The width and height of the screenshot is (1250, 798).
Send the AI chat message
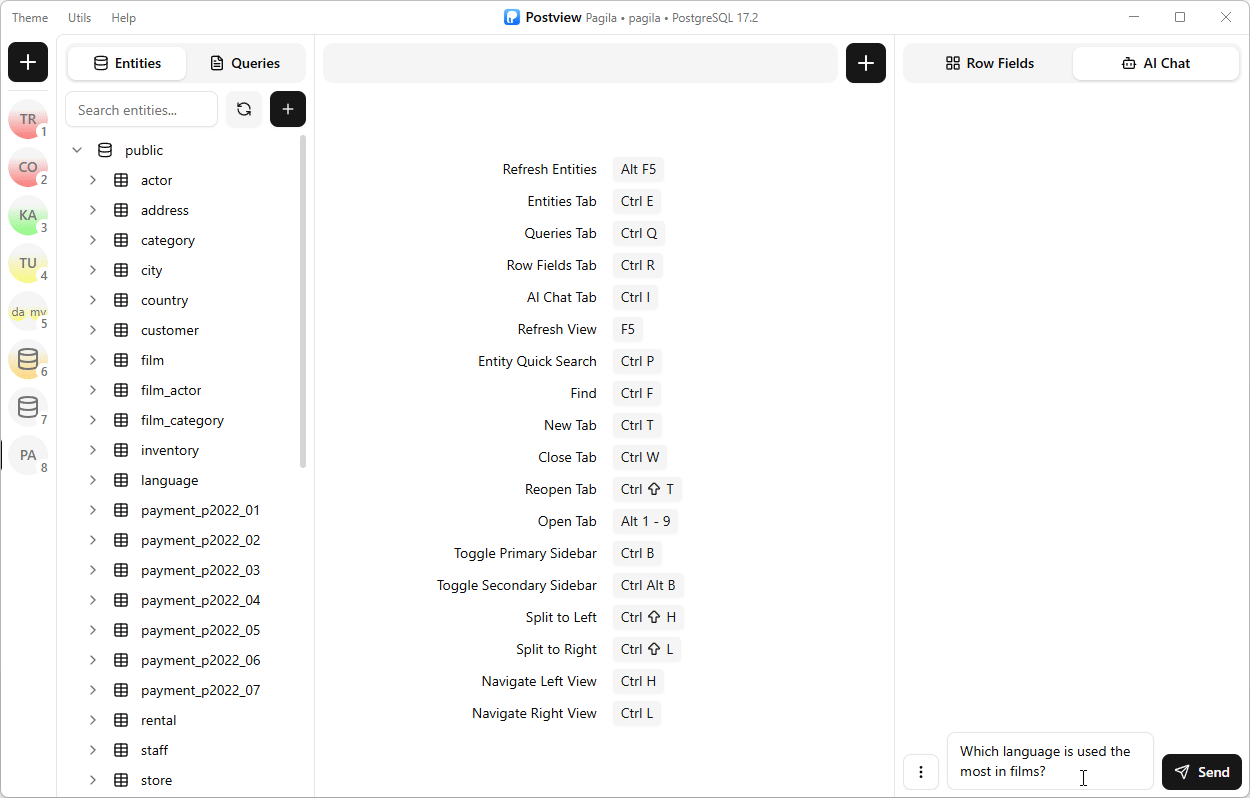tap(1202, 772)
